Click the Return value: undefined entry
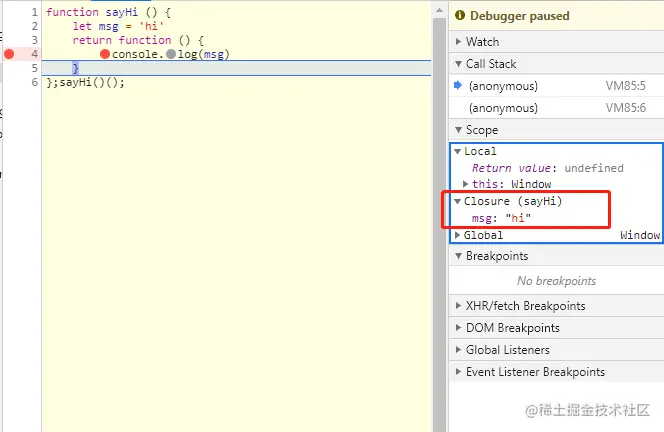 pyautogui.click(x=548, y=168)
